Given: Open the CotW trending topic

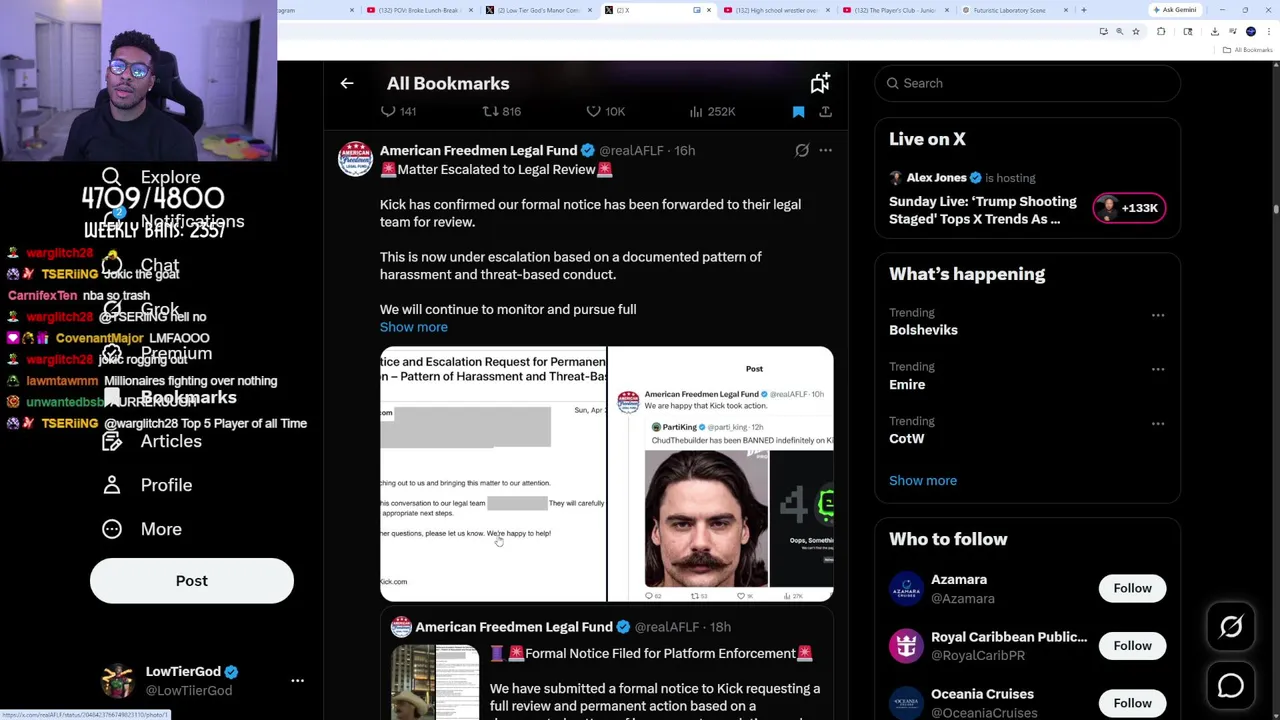Looking at the screenshot, I should 907,438.
